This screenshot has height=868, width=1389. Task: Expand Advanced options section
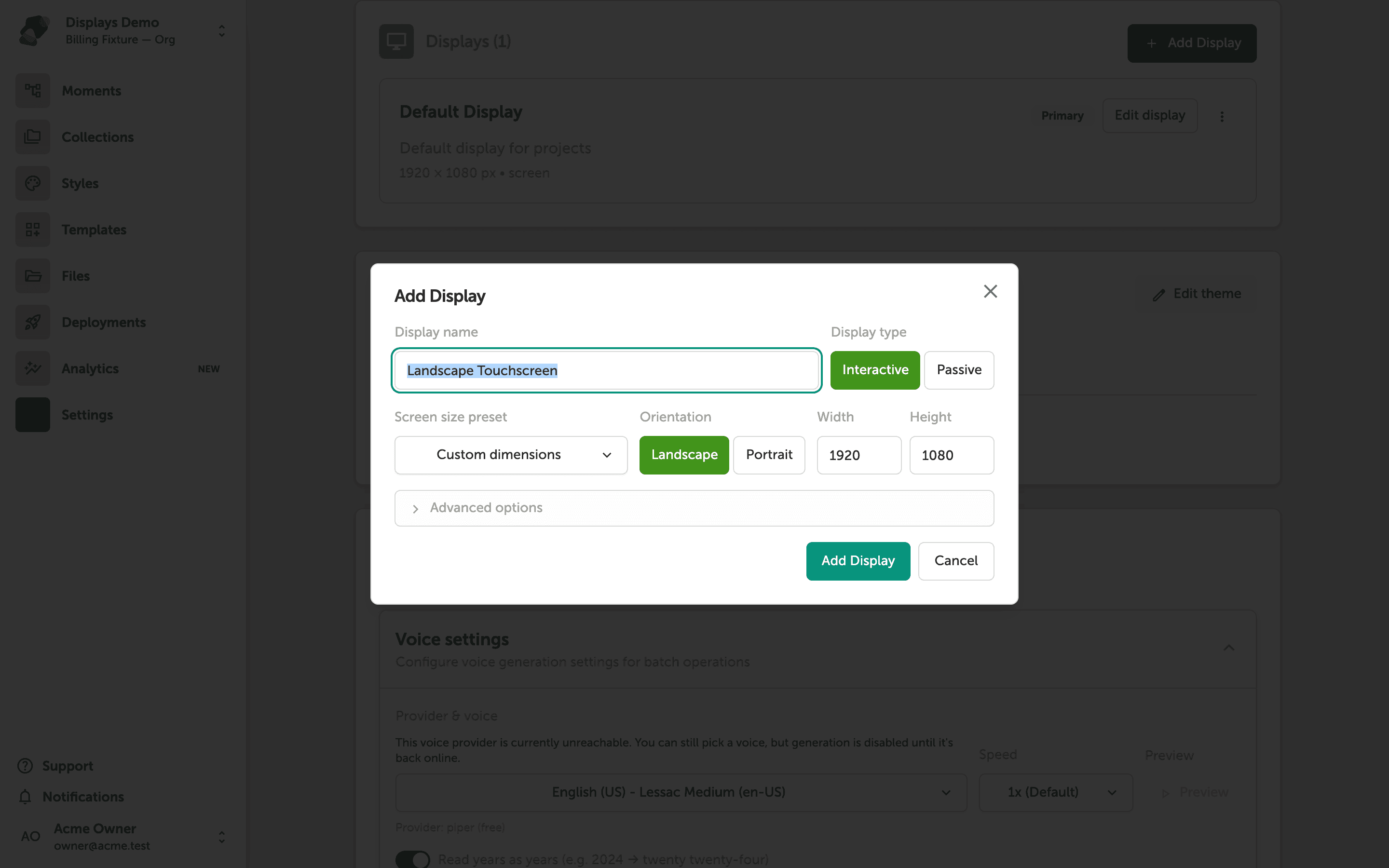point(694,508)
